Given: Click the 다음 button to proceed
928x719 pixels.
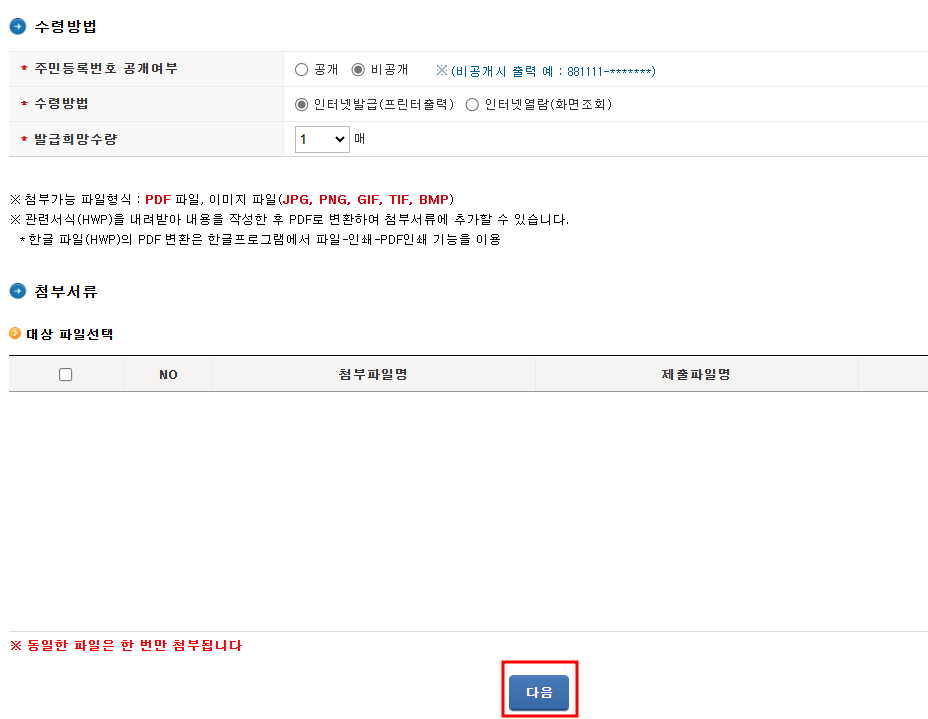Looking at the screenshot, I should pos(539,690).
